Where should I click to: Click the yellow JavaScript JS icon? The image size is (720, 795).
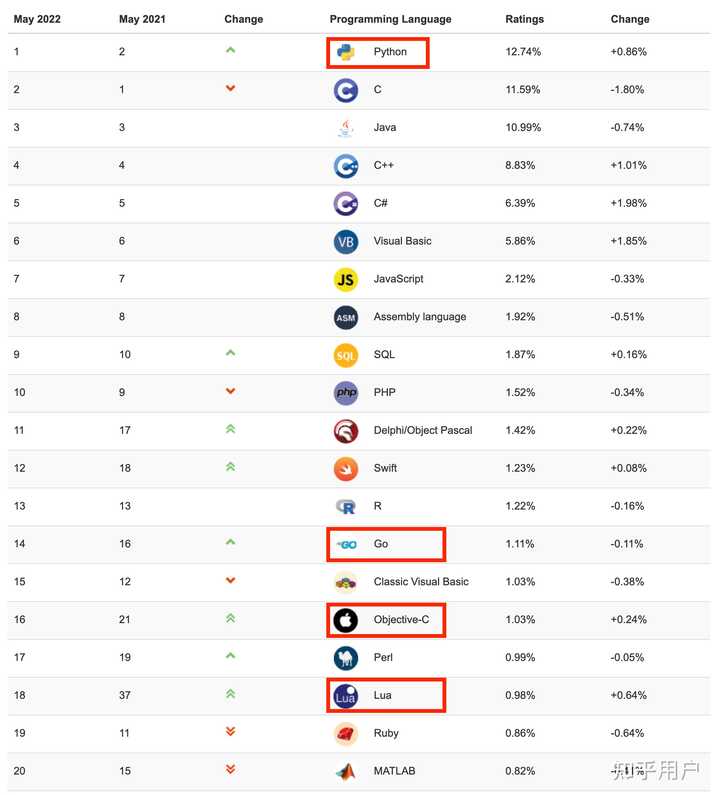coord(346,279)
